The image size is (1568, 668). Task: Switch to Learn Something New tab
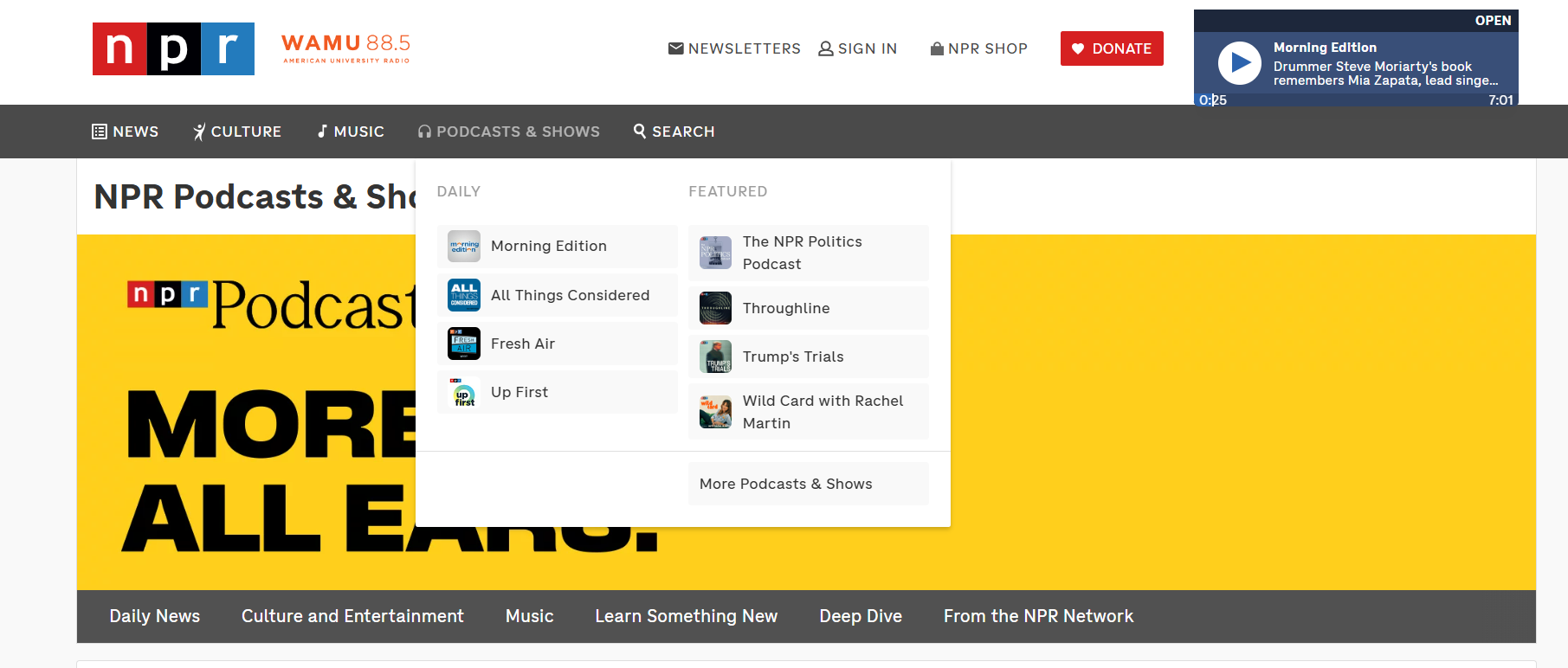pyautogui.click(x=687, y=616)
